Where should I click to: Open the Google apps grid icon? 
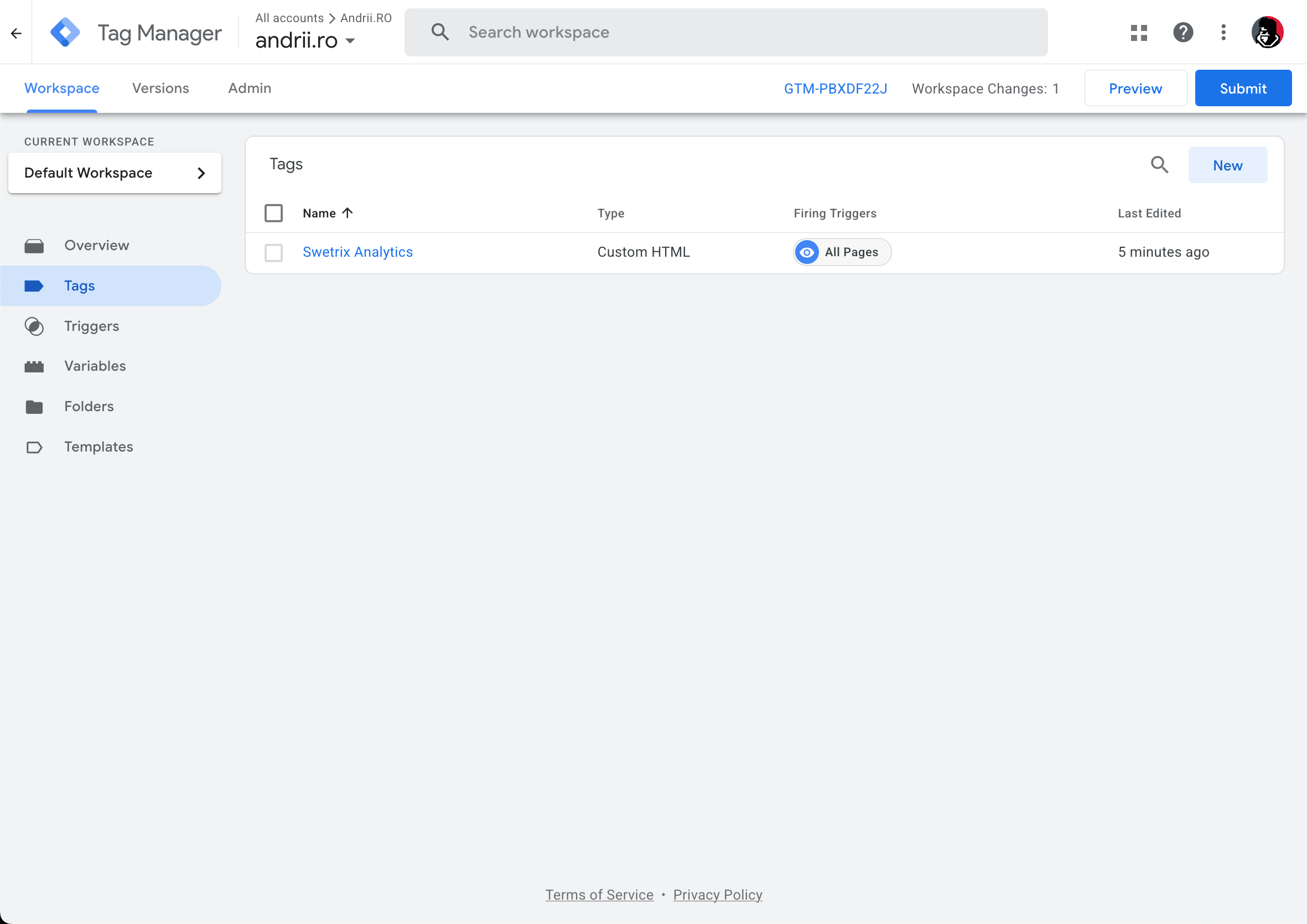1138,33
